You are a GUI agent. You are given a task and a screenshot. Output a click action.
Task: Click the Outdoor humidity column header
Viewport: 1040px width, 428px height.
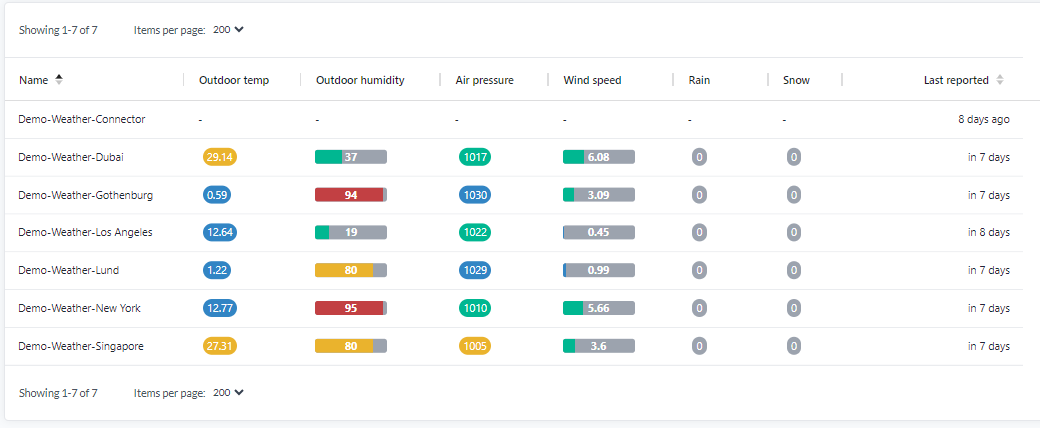click(360, 80)
